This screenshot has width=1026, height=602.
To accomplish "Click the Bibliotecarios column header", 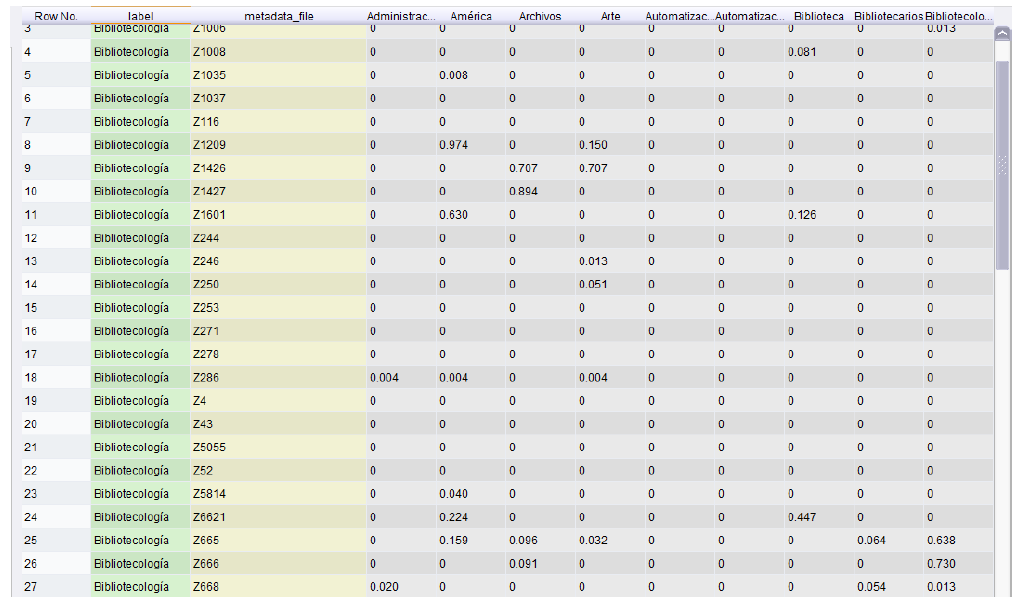I will click(x=888, y=17).
